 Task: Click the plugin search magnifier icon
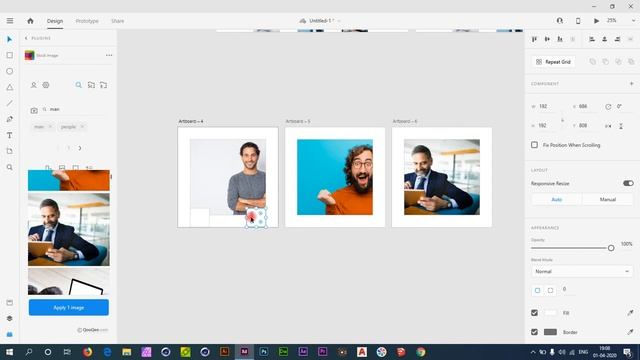[x=78, y=85]
